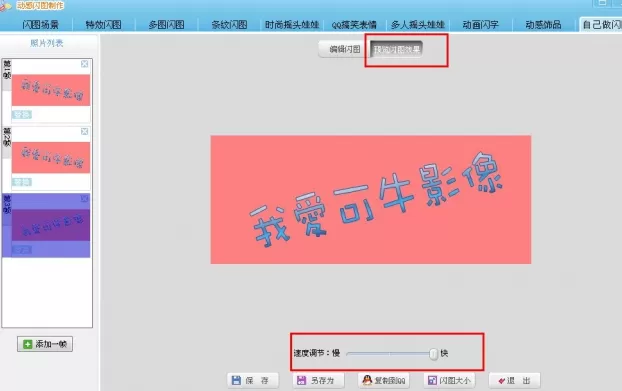
Task: Open the QQ搞笑表情 tab
Action: [x=354, y=25]
